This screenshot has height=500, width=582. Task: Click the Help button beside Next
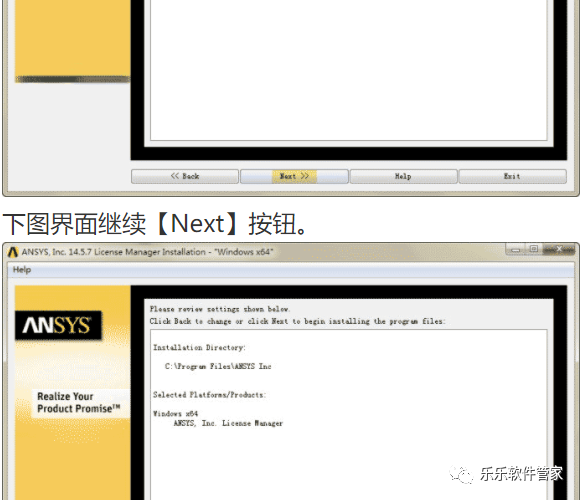[x=403, y=176]
